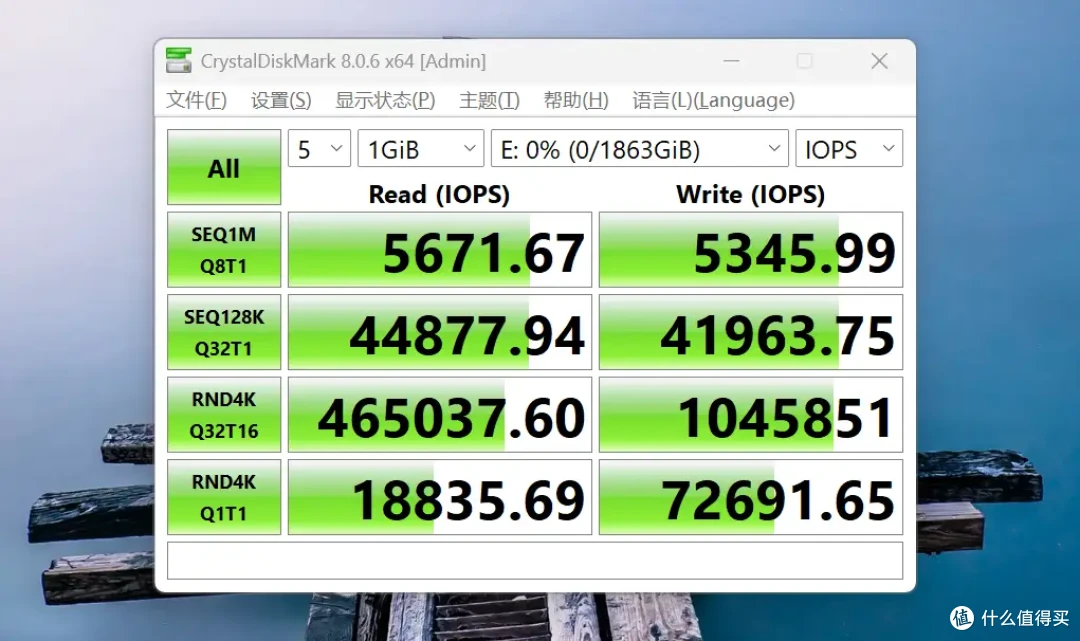Open the 语言(L)(Language) menu
Screen dimensions: 1080x641
tap(714, 101)
